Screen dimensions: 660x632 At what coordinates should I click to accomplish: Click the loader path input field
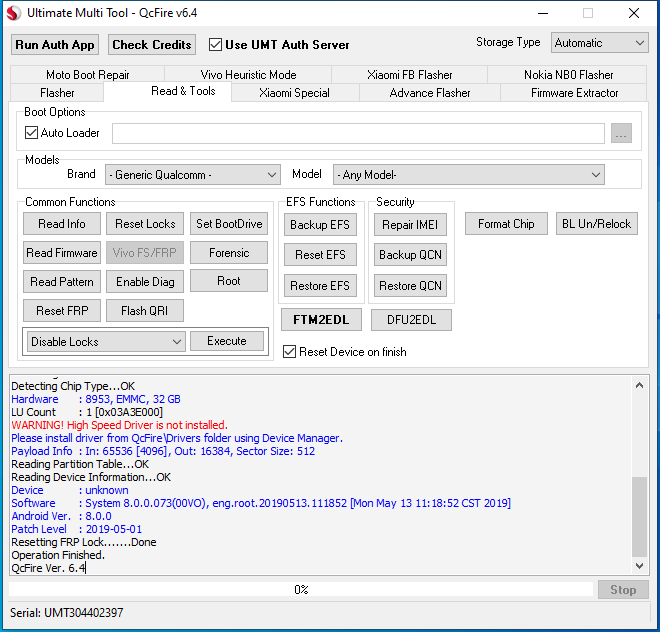(x=358, y=133)
